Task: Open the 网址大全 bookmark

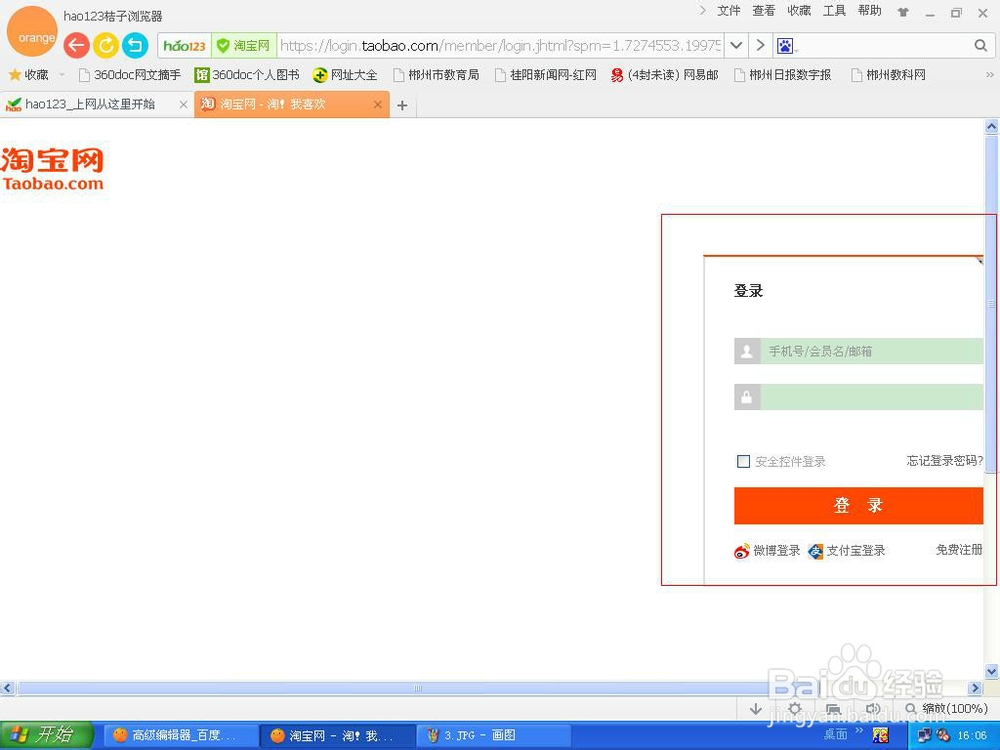Action: pos(345,75)
